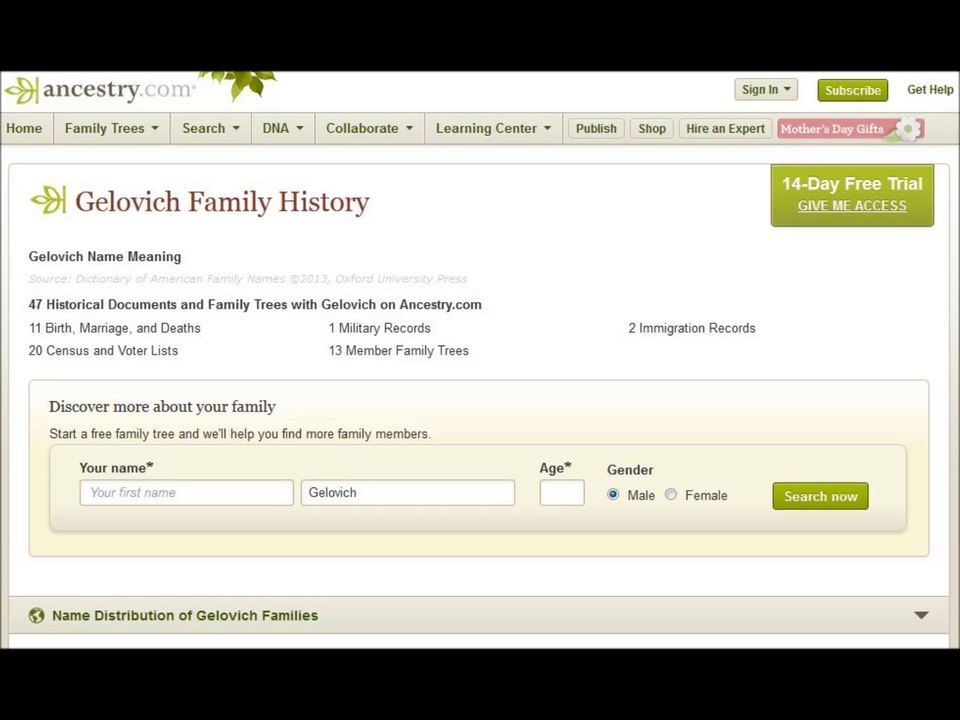
Task: Open the Shop page
Action: tap(651, 129)
